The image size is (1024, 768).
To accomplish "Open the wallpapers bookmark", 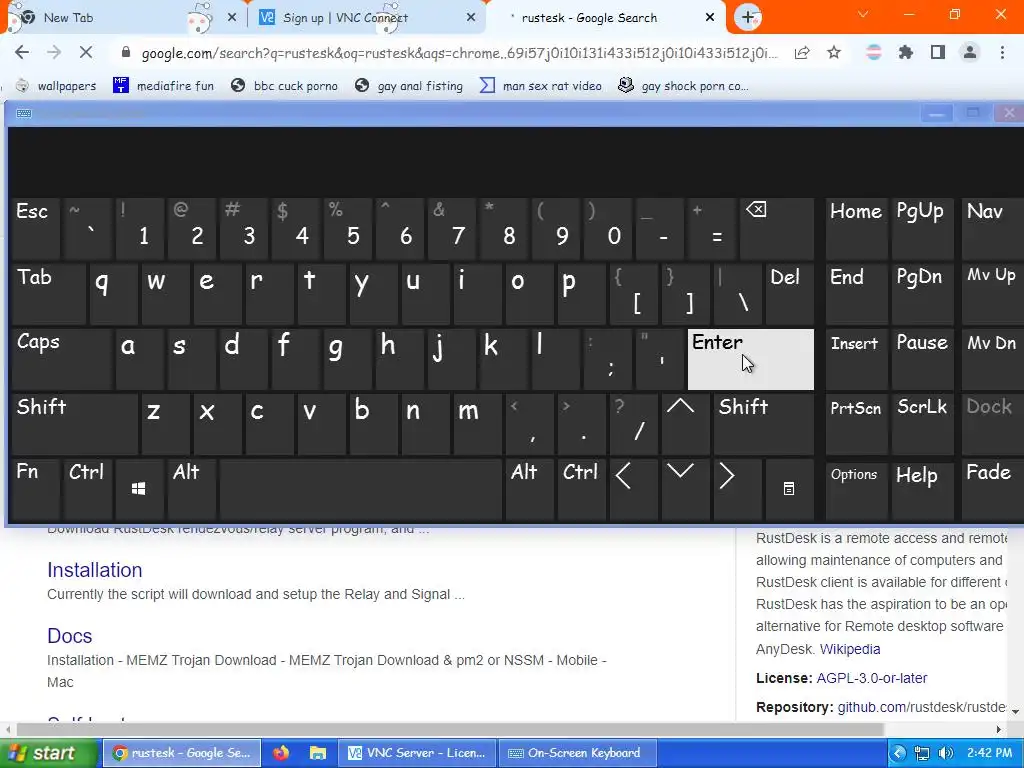I will pyautogui.click(x=56, y=86).
